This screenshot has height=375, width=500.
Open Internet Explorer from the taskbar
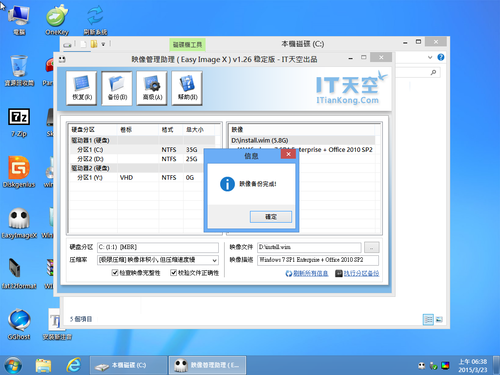[74, 365]
